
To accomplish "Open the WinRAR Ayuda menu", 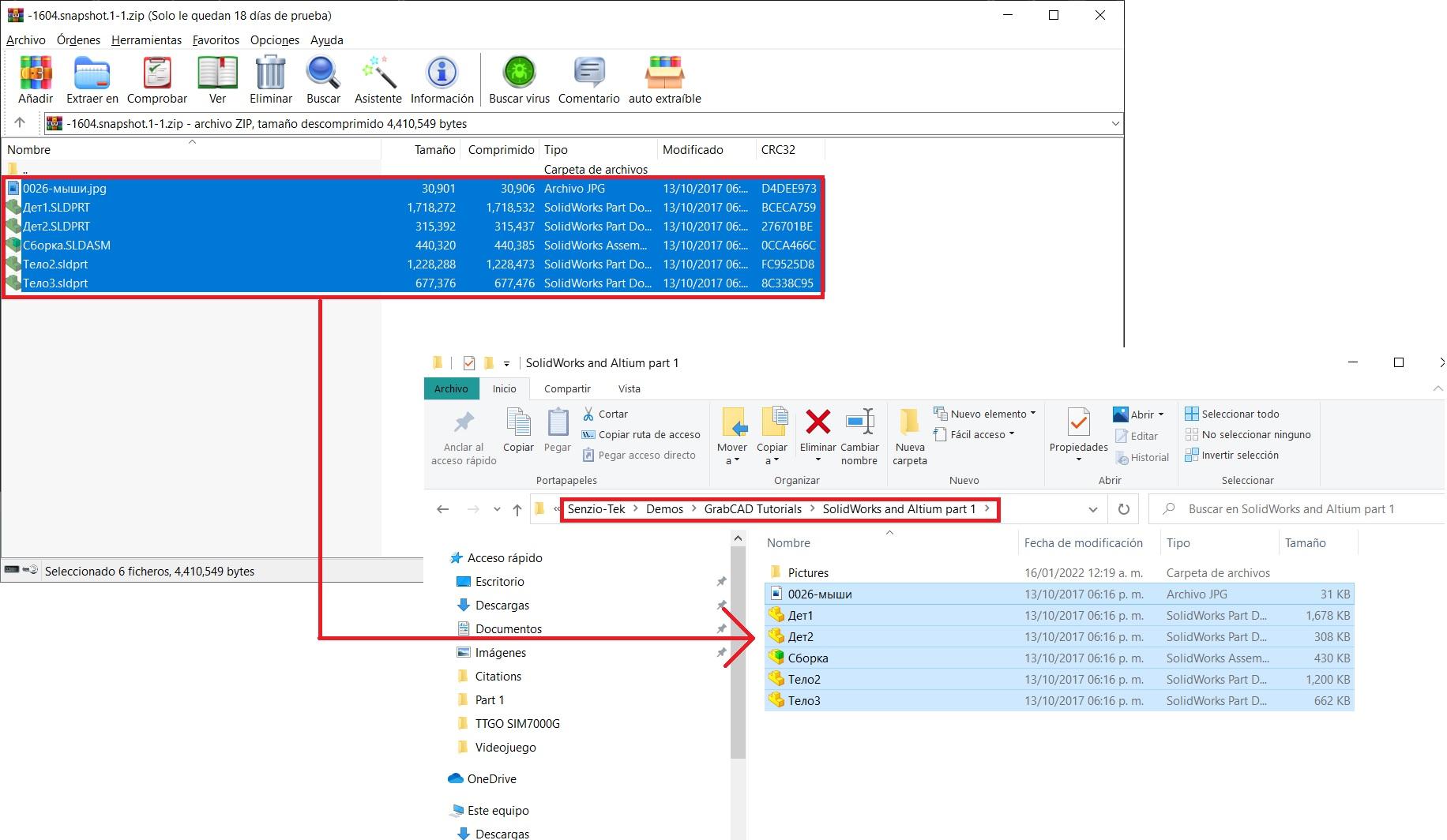I will (326, 39).
